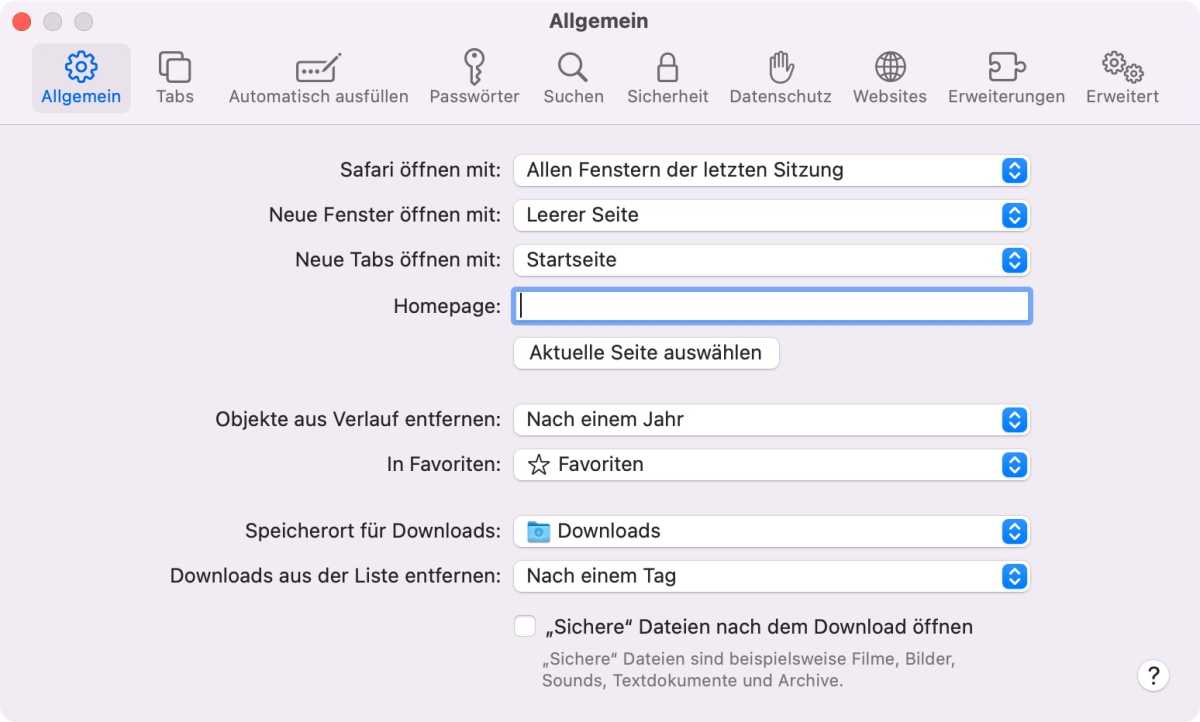Change Objekte aus Verlauf entfernen setting

[771, 420]
